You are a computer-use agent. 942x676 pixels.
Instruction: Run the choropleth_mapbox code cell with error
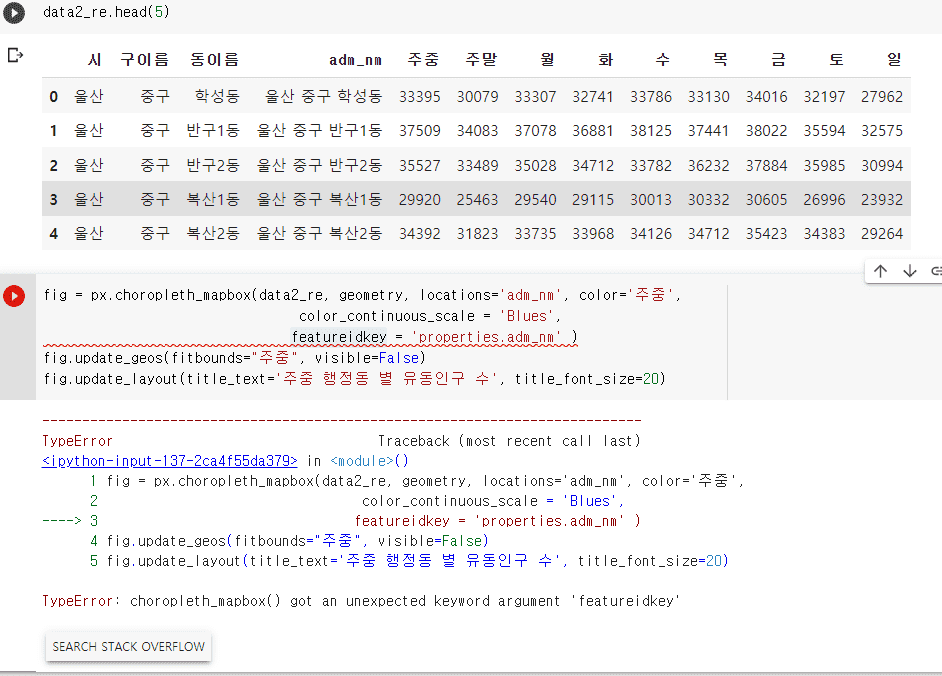pyautogui.click(x=14, y=296)
